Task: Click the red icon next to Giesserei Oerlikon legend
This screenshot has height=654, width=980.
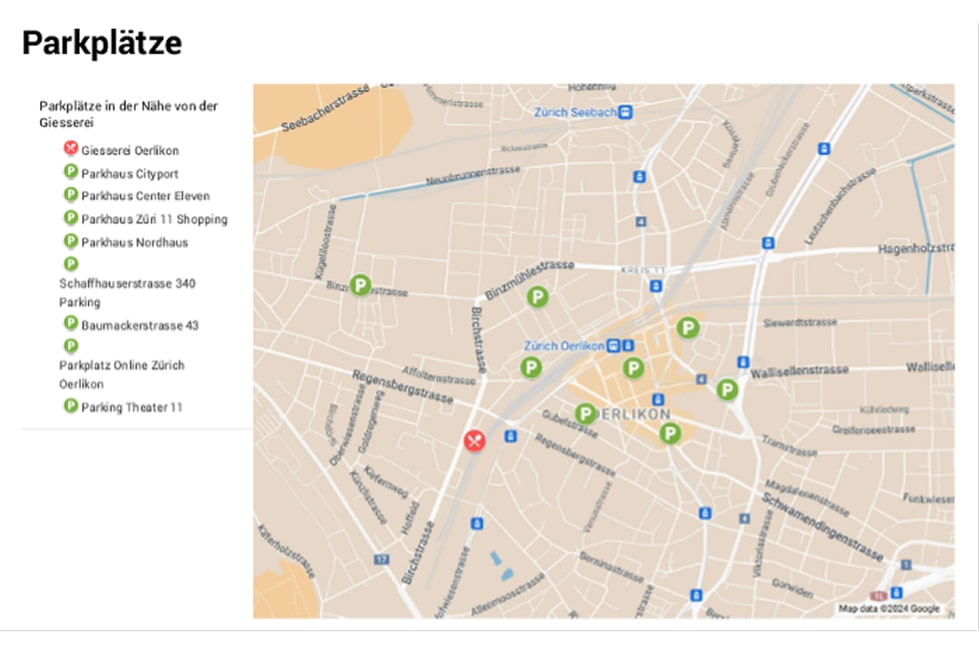Action: click(x=71, y=148)
